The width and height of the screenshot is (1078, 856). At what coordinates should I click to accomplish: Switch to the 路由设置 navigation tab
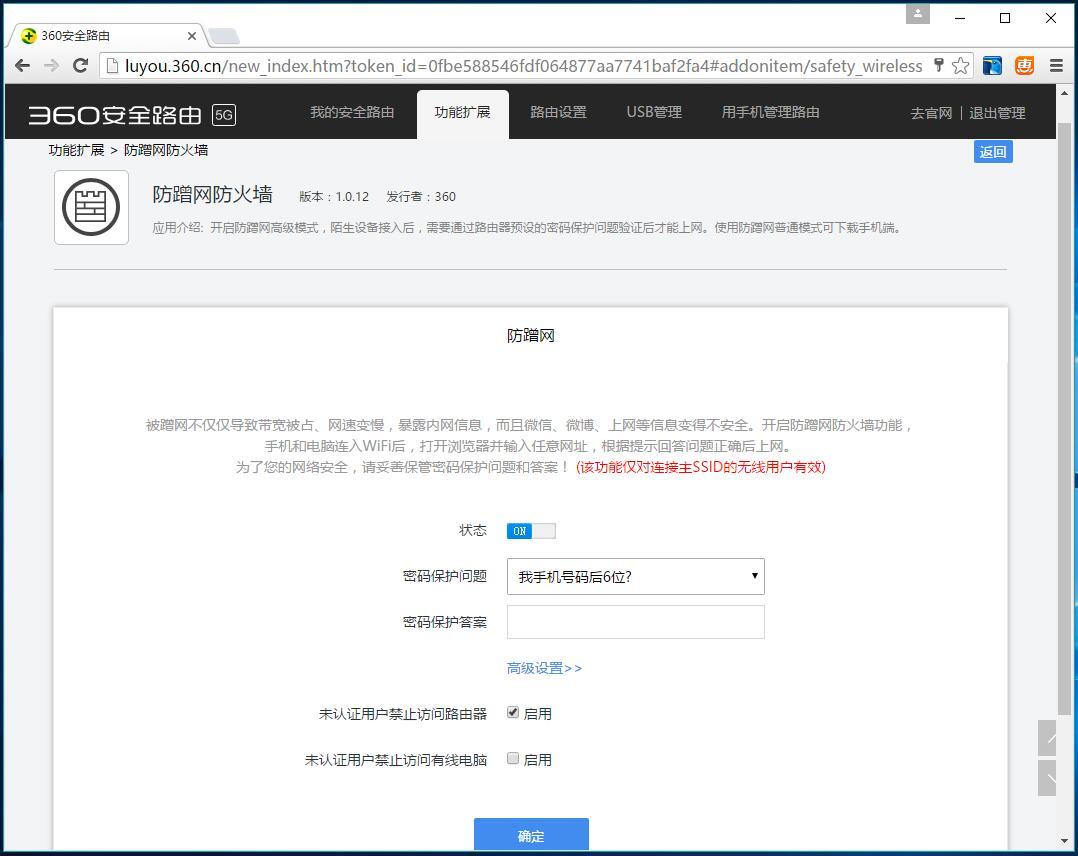[x=558, y=112]
